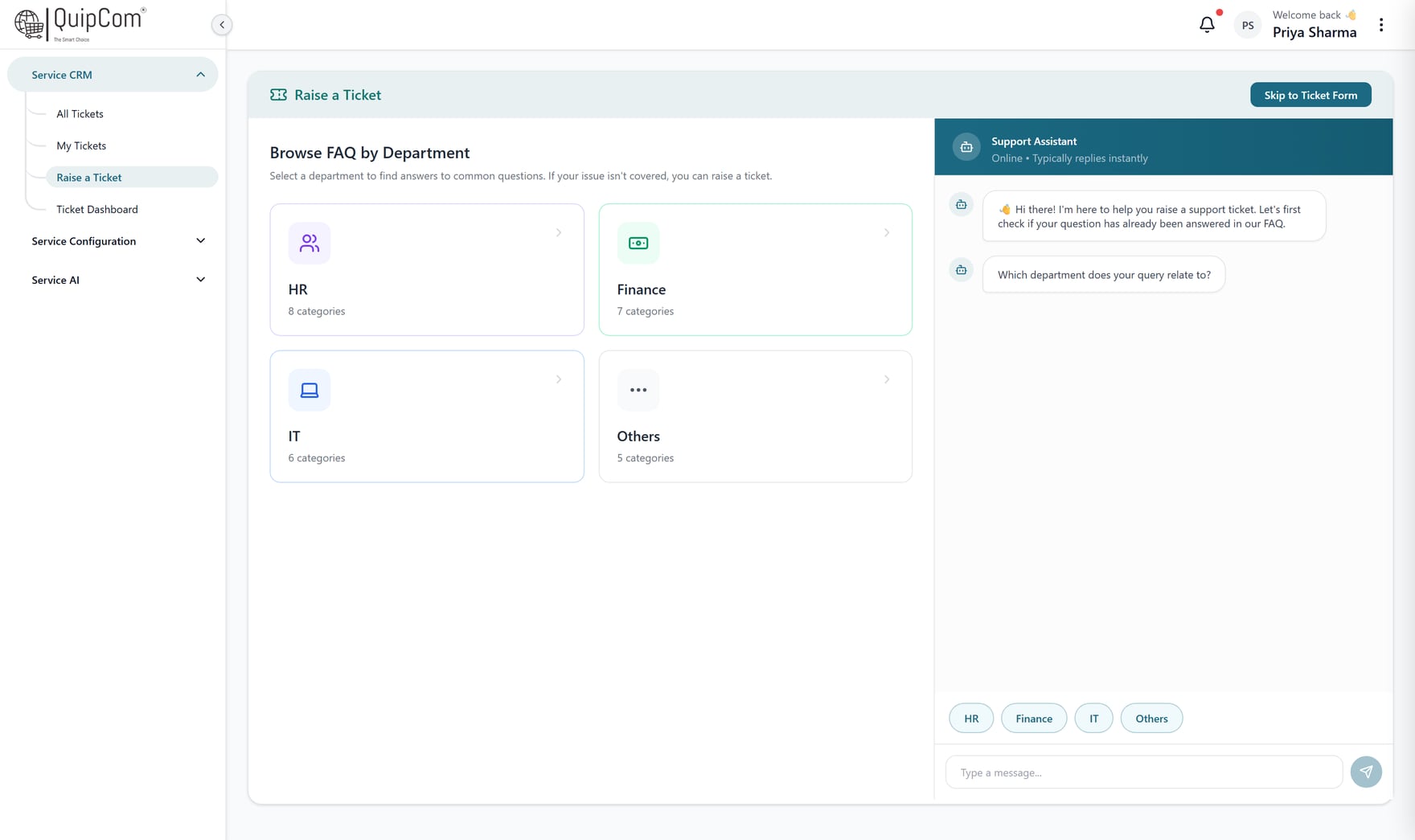Choose the IT quick-reply chip in chat
This screenshot has width=1415, height=840.
click(x=1094, y=719)
